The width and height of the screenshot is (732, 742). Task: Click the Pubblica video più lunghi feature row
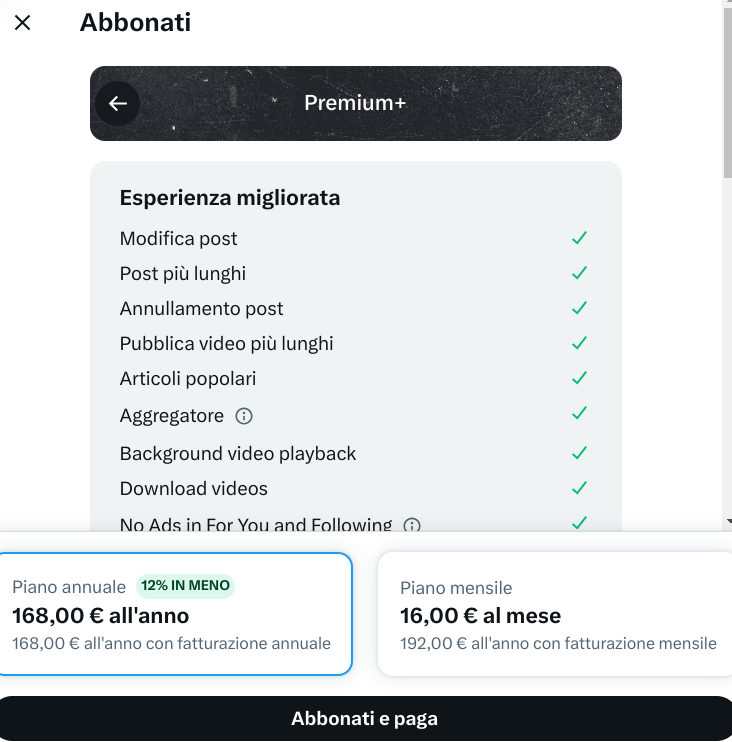[x=227, y=343]
